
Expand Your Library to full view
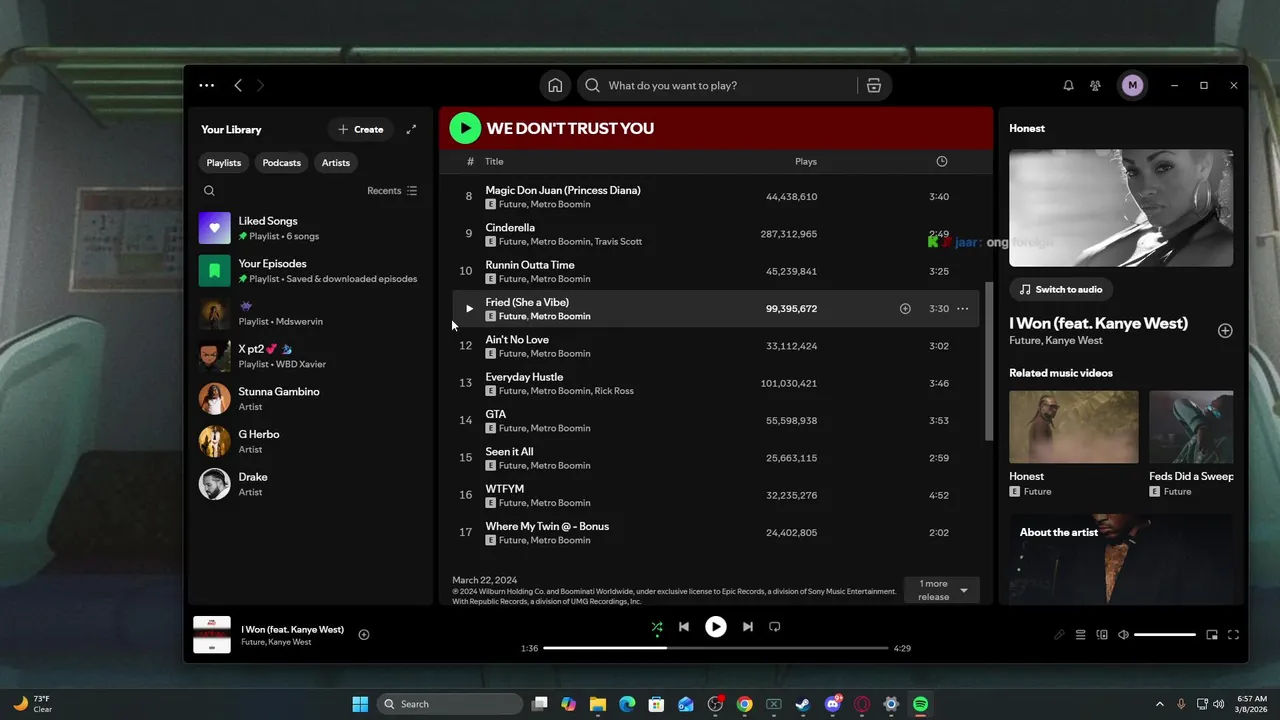(x=411, y=129)
